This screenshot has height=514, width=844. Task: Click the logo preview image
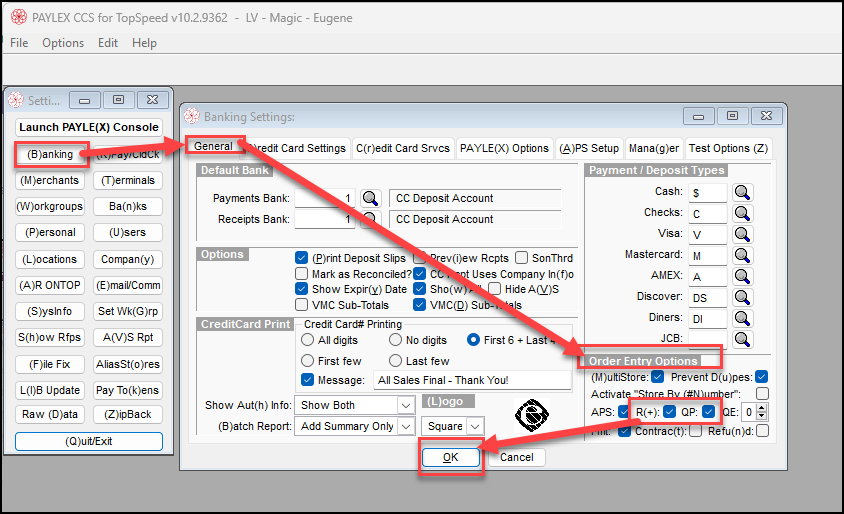532,415
